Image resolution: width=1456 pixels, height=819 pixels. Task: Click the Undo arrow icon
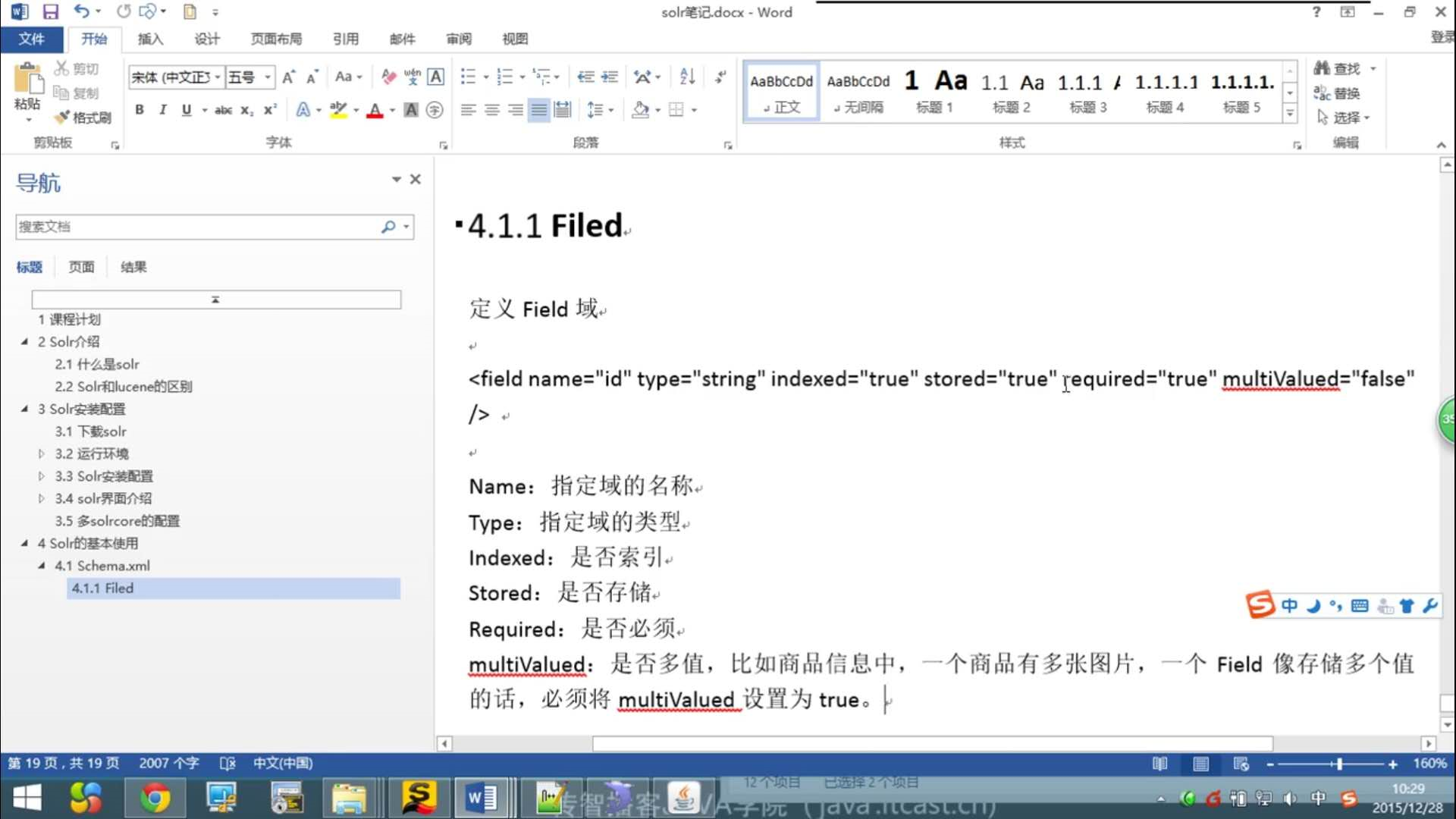pyautogui.click(x=81, y=11)
